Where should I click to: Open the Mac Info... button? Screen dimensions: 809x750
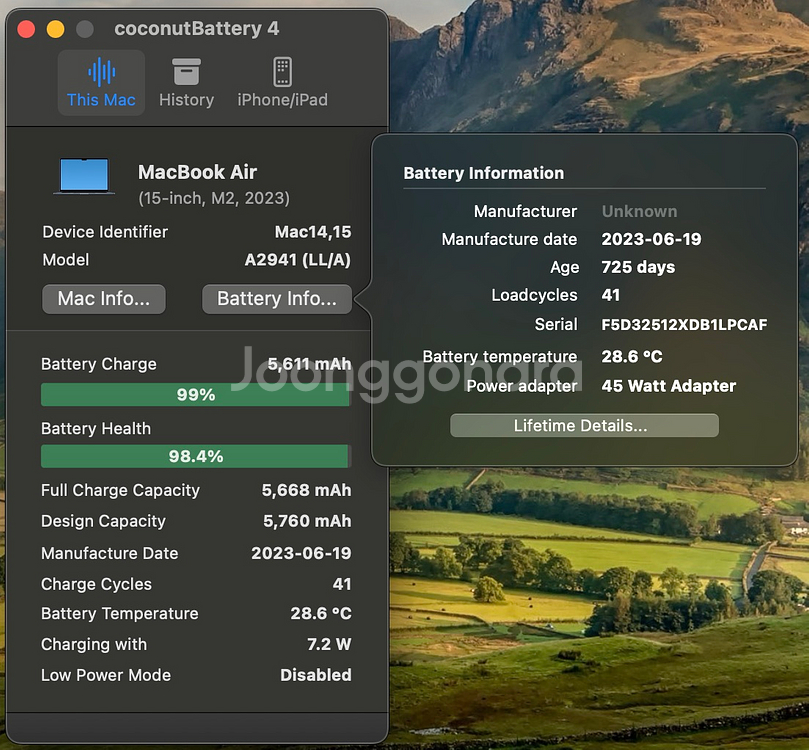tap(104, 299)
